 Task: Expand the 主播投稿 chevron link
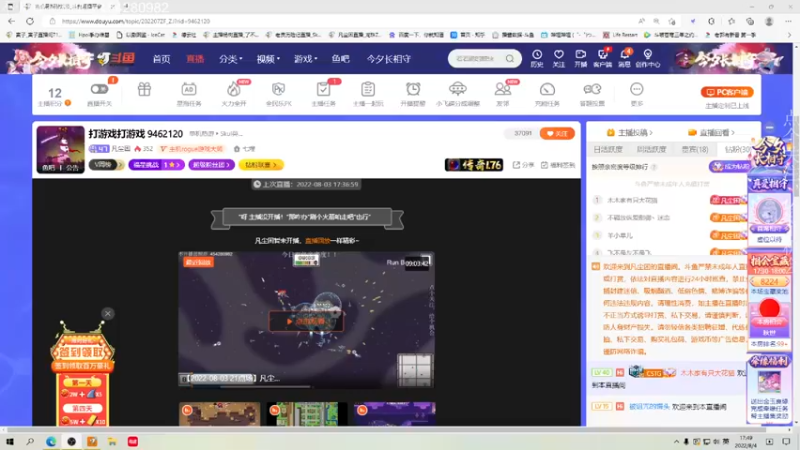(630, 133)
